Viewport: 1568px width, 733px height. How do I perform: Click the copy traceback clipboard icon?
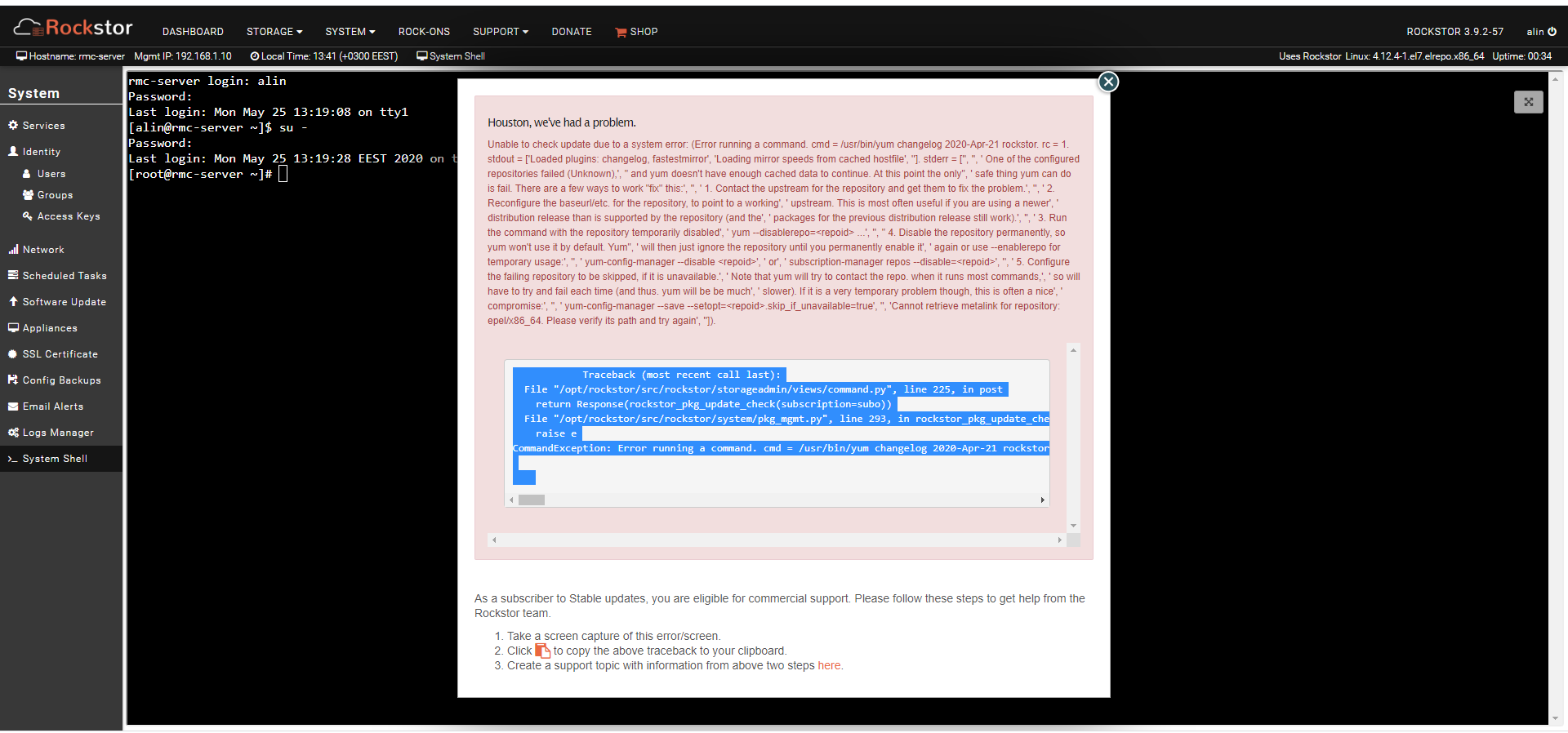pyautogui.click(x=542, y=651)
